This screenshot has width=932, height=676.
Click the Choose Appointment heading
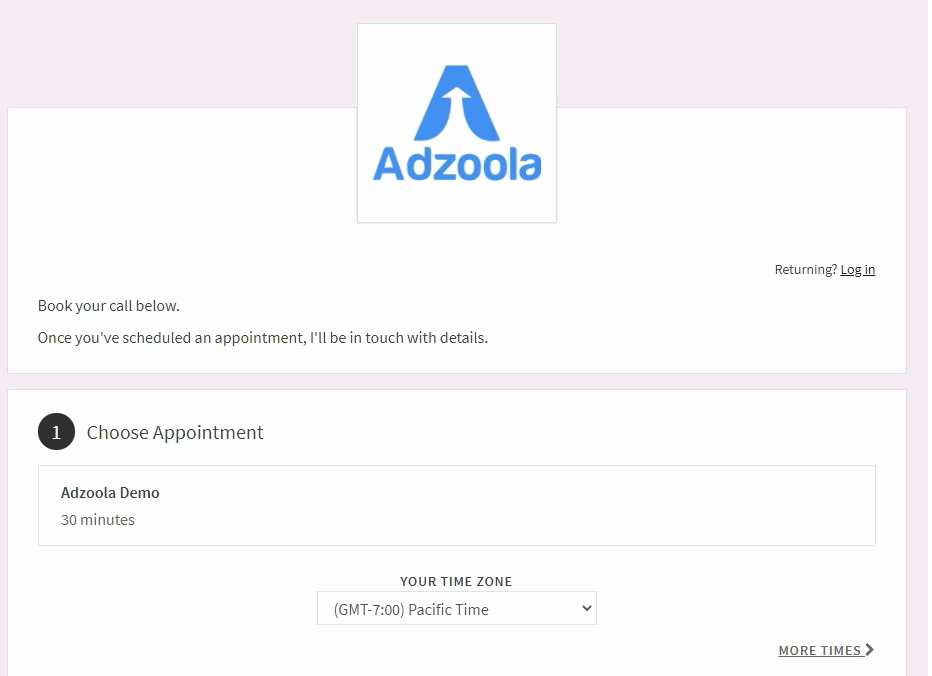pos(175,432)
